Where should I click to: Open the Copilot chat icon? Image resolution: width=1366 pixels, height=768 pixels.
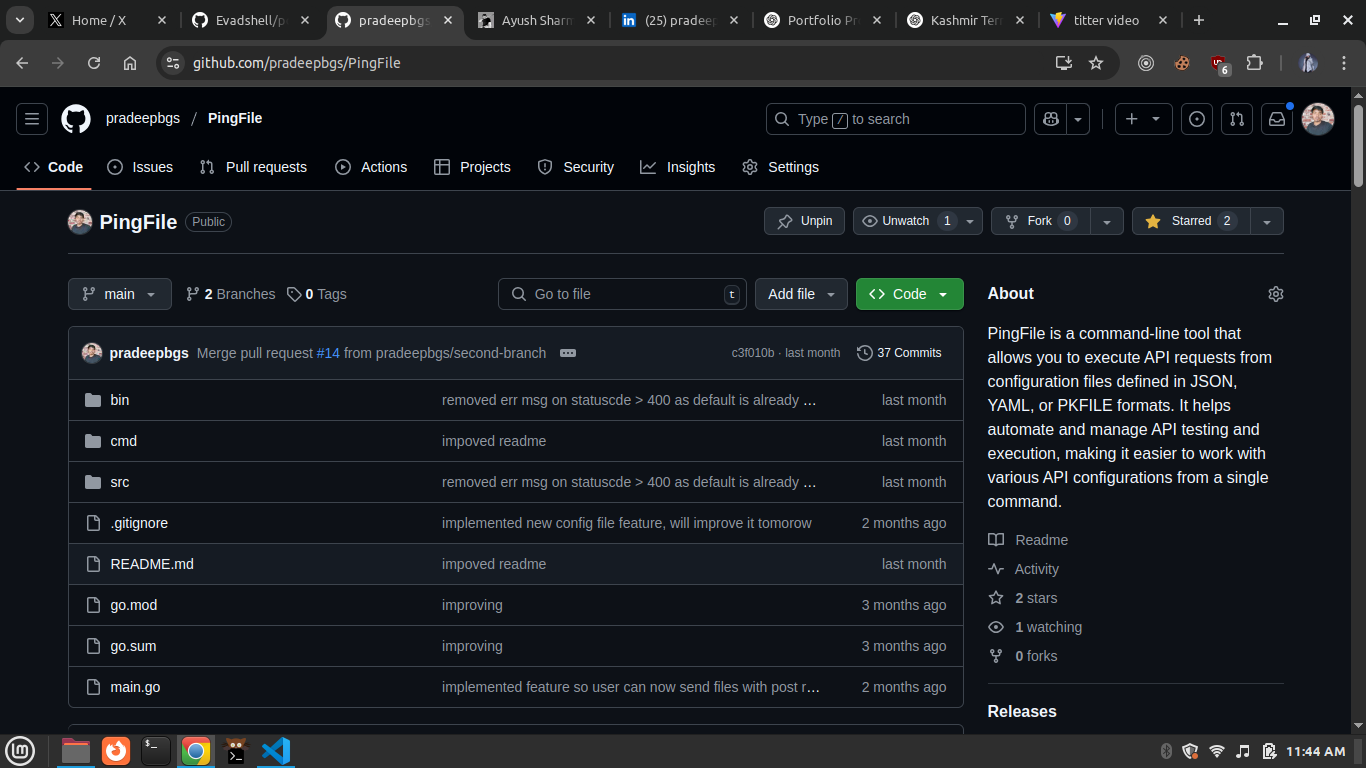click(1050, 119)
